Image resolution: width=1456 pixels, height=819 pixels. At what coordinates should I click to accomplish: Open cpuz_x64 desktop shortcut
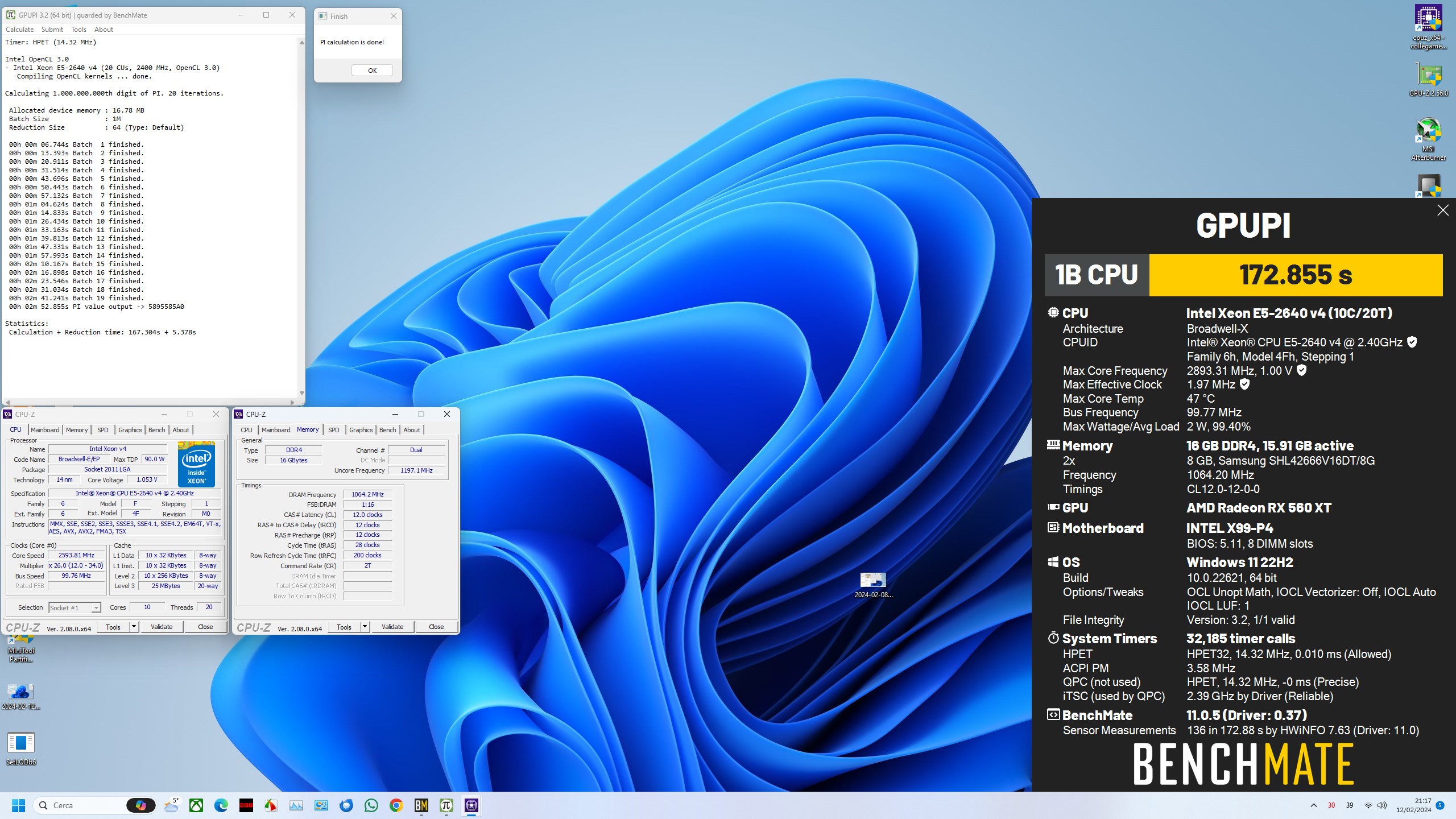coord(1429,27)
